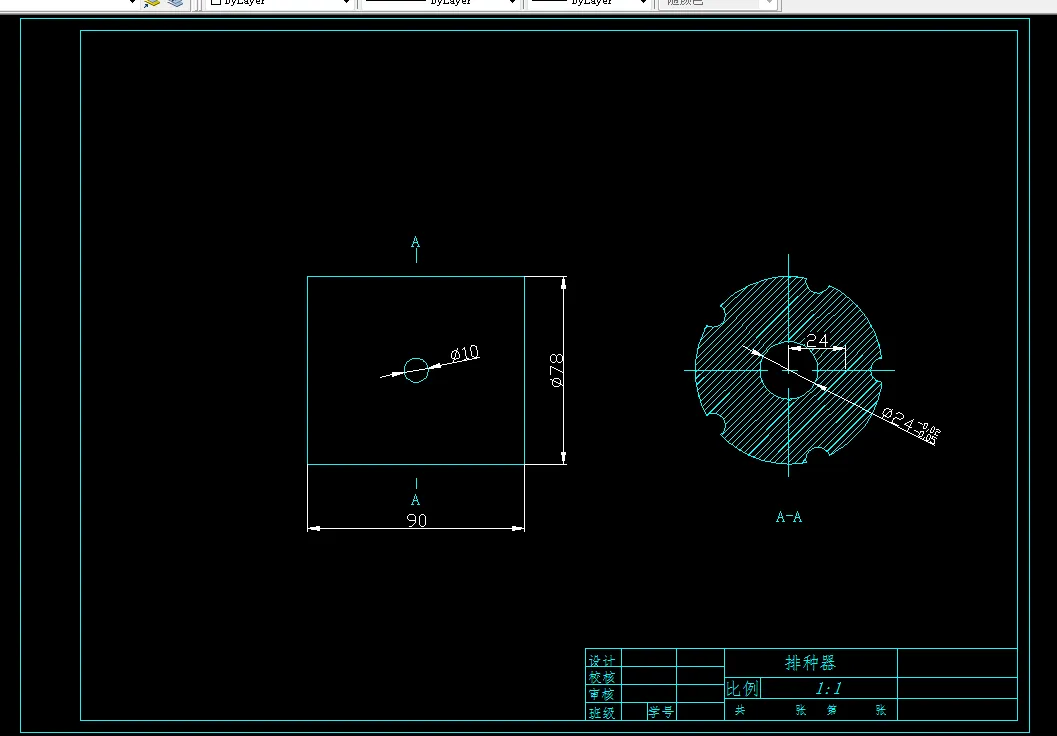This screenshot has width=1057, height=736.
Task: Click the 第 character in the title block
Action: click(x=832, y=710)
